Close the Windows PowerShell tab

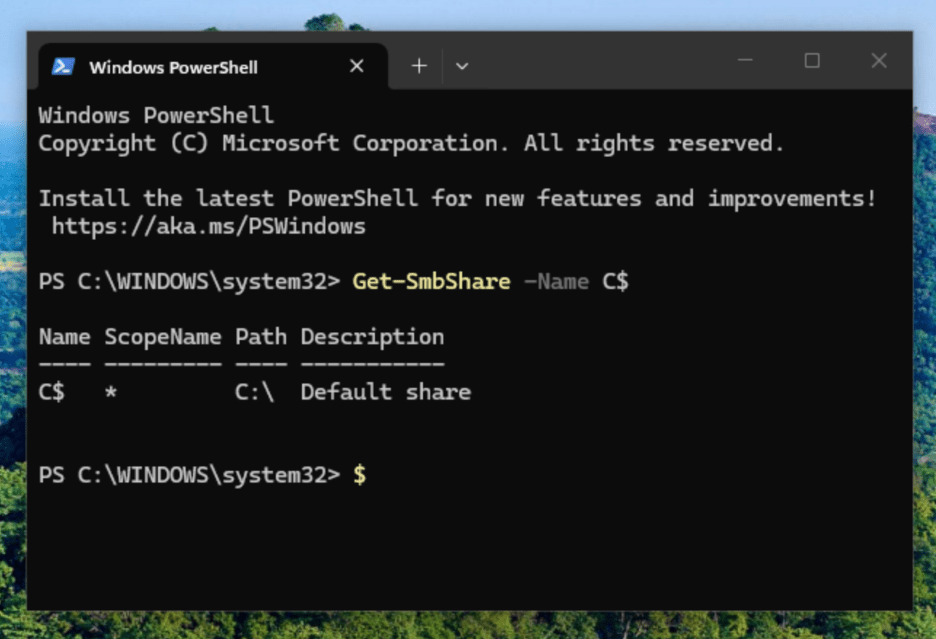[x=356, y=66]
